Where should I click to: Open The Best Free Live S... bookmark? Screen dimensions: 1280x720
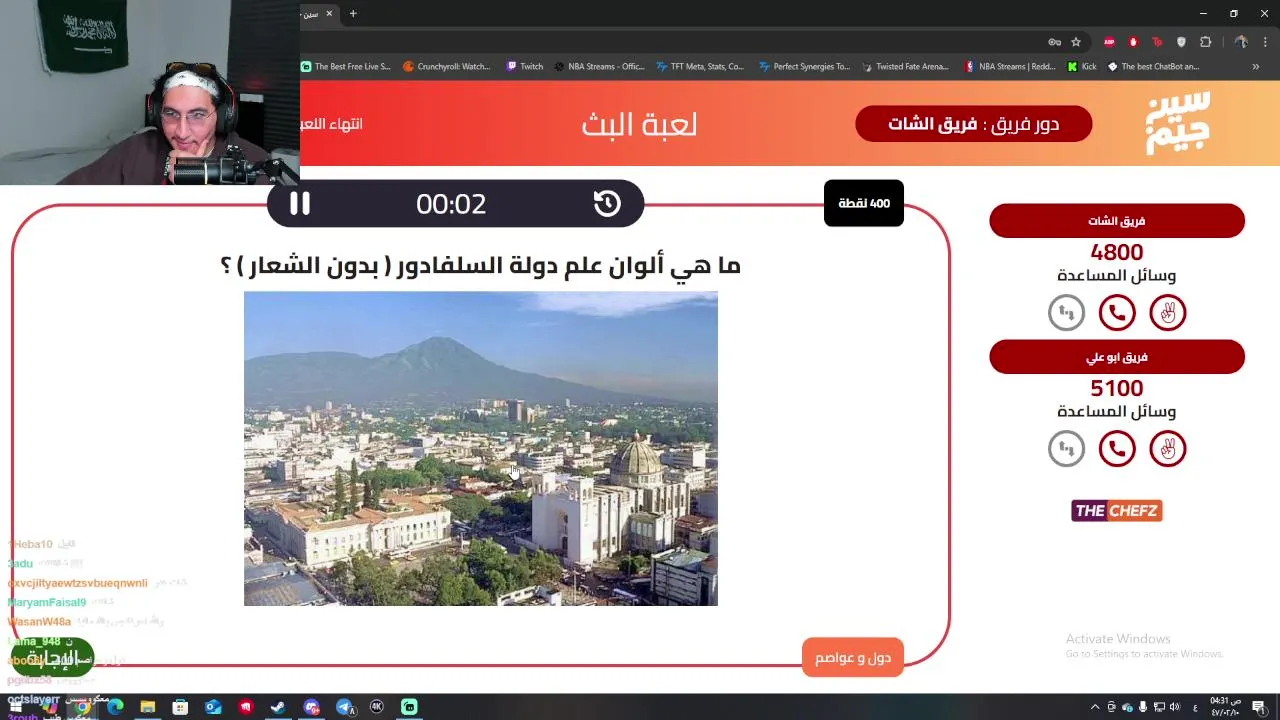346,67
